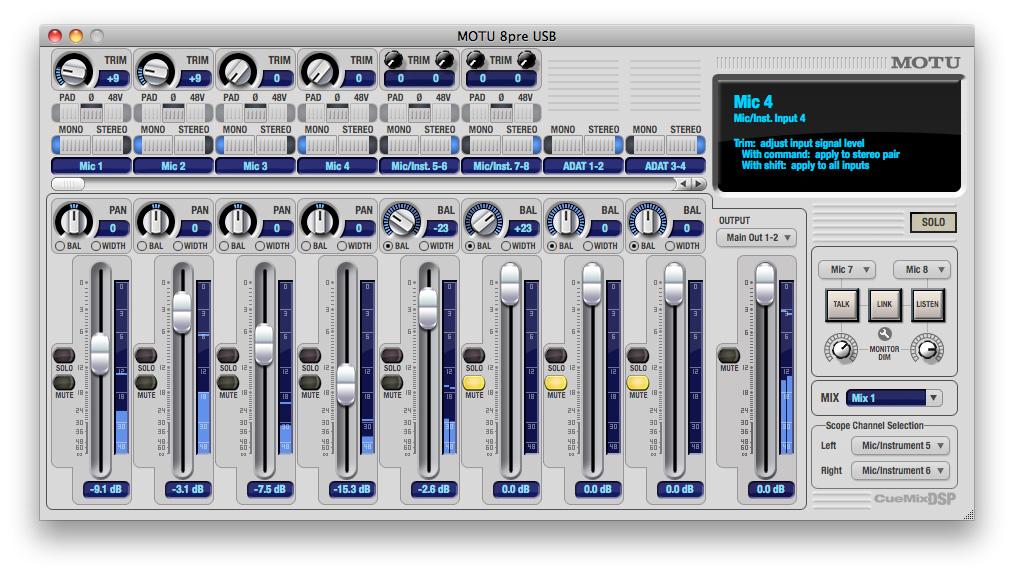The image size is (1014, 575).
Task: Select WIDTH radio on first channel
Action: pos(96,246)
